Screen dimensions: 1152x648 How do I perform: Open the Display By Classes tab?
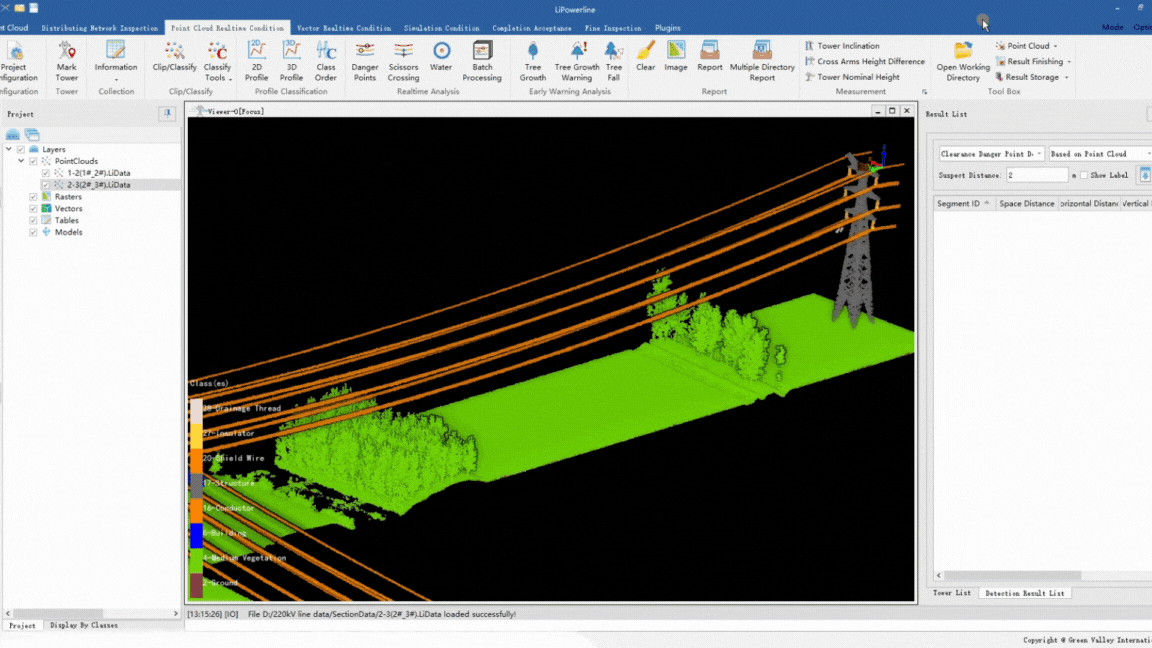[x=84, y=625]
